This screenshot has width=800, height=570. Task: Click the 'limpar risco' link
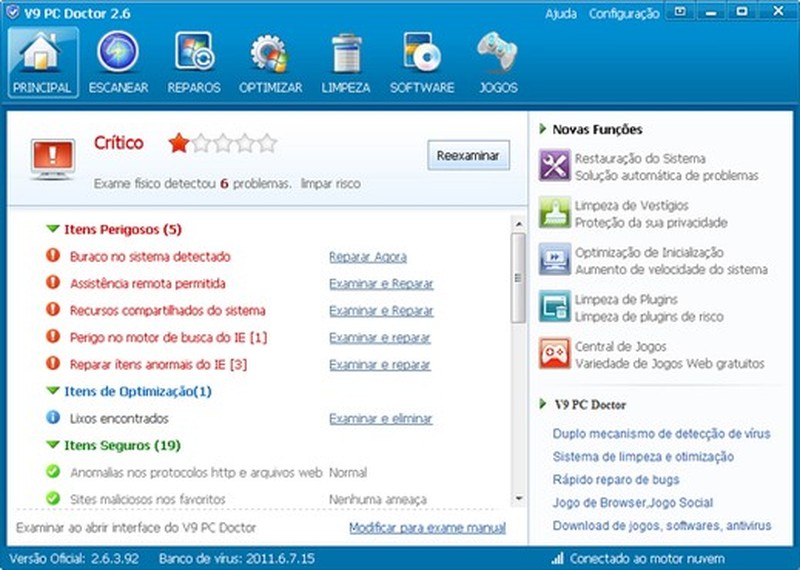tap(331, 184)
